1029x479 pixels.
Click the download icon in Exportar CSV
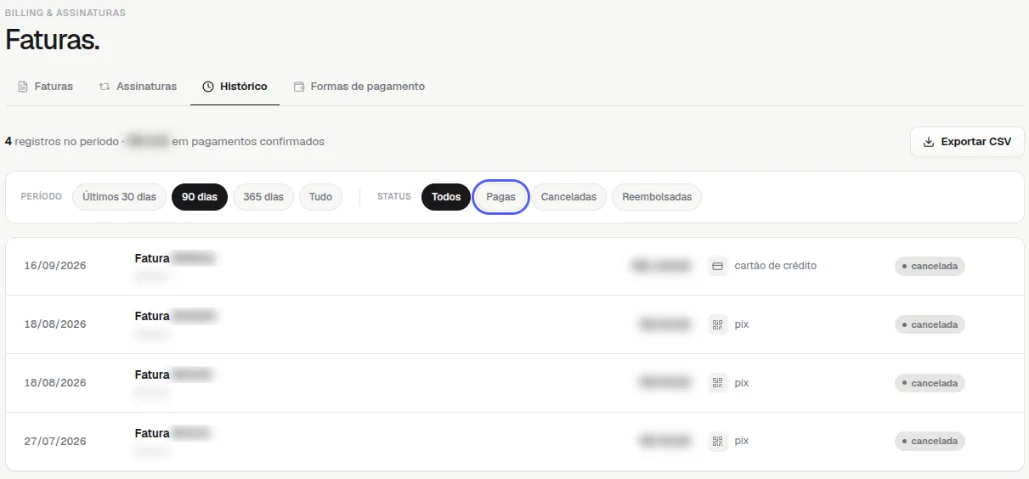[x=929, y=142]
